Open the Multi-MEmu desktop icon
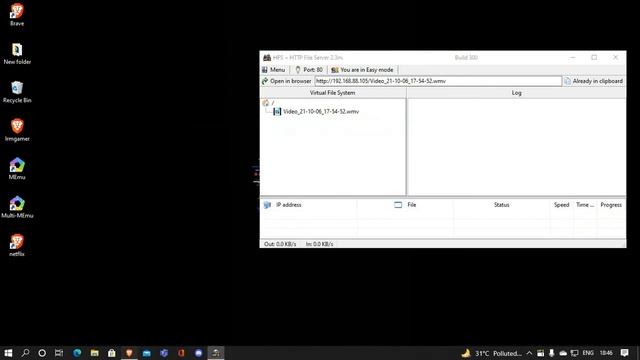 tap(17, 207)
